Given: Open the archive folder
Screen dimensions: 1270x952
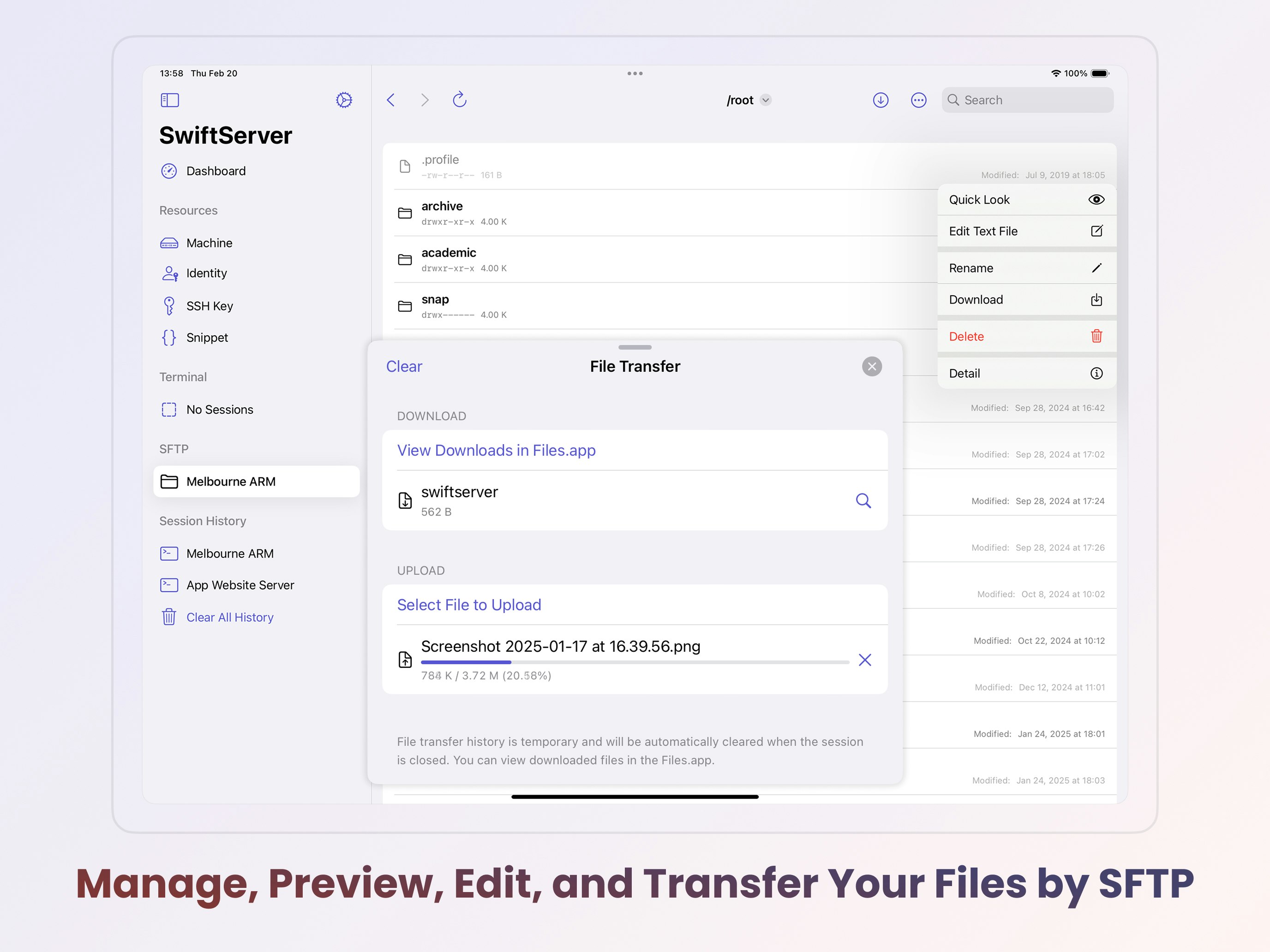Looking at the screenshot, I should [x=665, y=213].
